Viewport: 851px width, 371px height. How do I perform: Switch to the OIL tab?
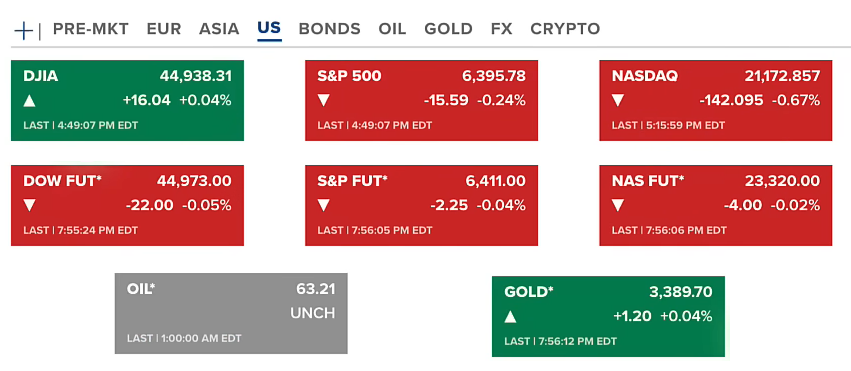click(x=392, y=29)
